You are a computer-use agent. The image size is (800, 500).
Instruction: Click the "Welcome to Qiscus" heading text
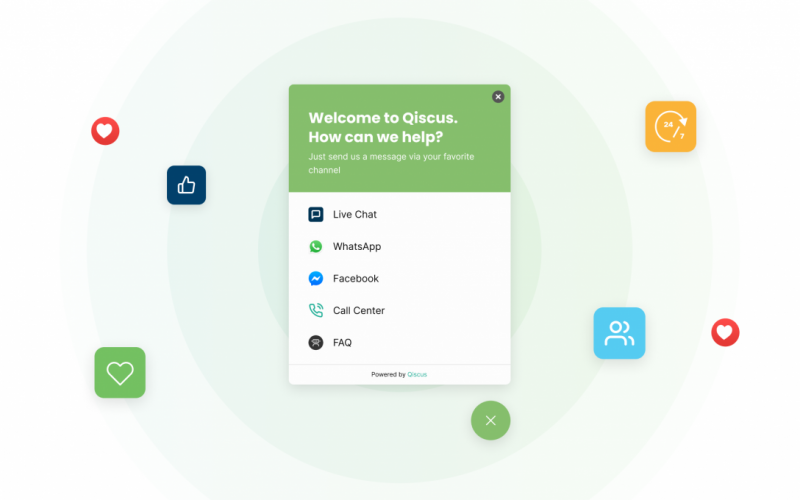383,118
